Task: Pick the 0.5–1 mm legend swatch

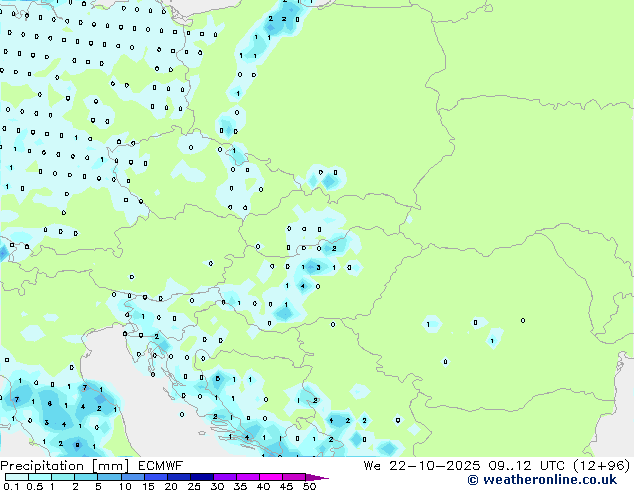Action: pyautogui.click(x=40, y=477)
